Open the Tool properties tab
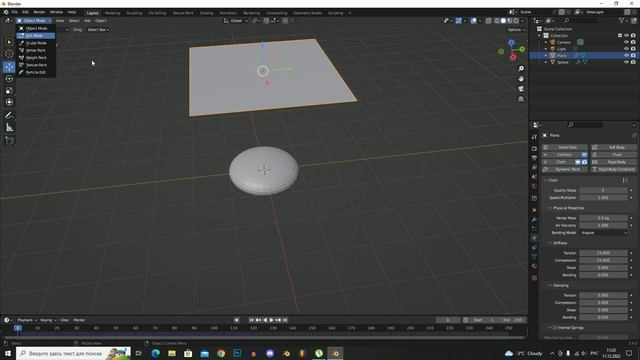Image resolution: width=640 pixels, height=360 pixels. coord(534,137)
